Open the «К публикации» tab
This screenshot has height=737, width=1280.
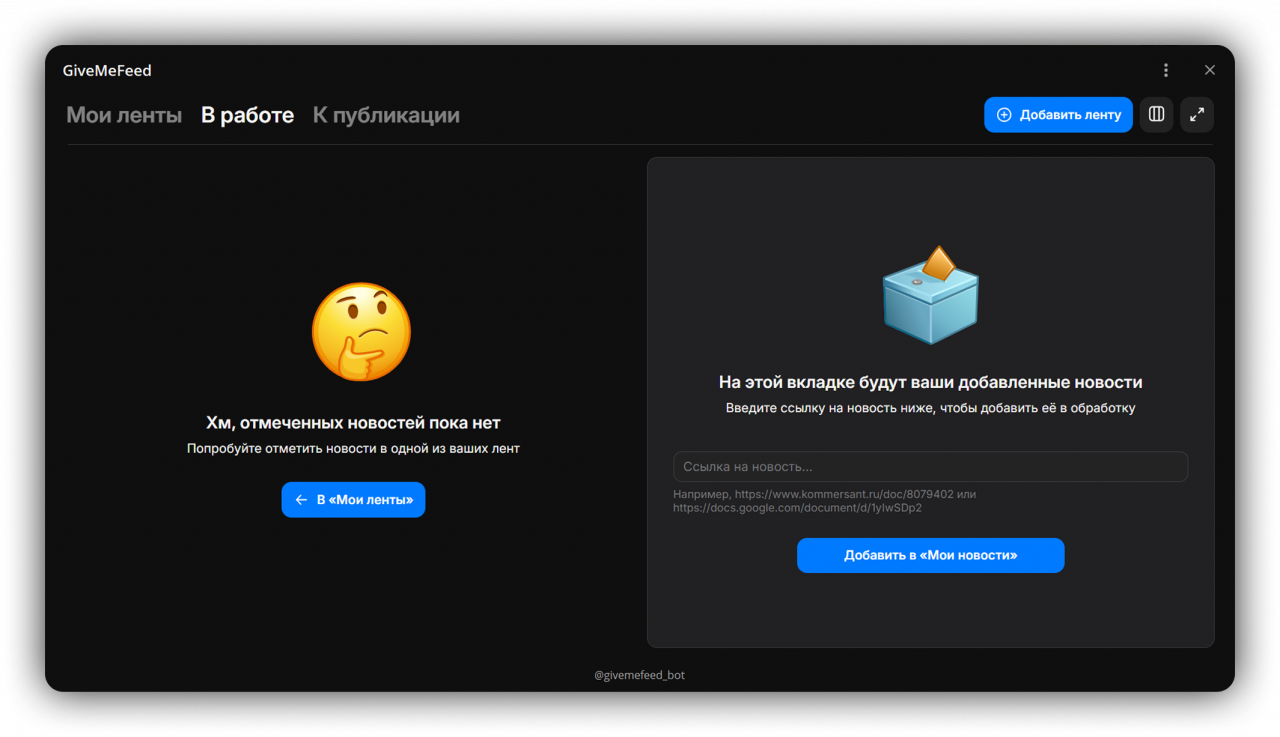[386, 115]
